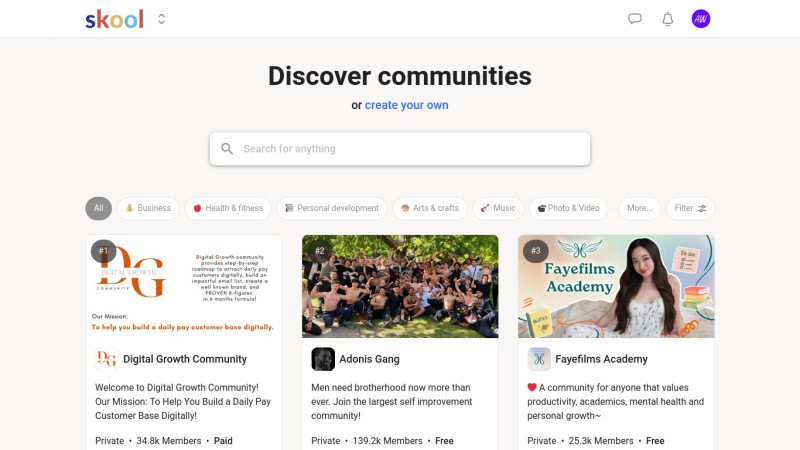
Task: Open the AW profile avatar menu
Action: point(701,19)
